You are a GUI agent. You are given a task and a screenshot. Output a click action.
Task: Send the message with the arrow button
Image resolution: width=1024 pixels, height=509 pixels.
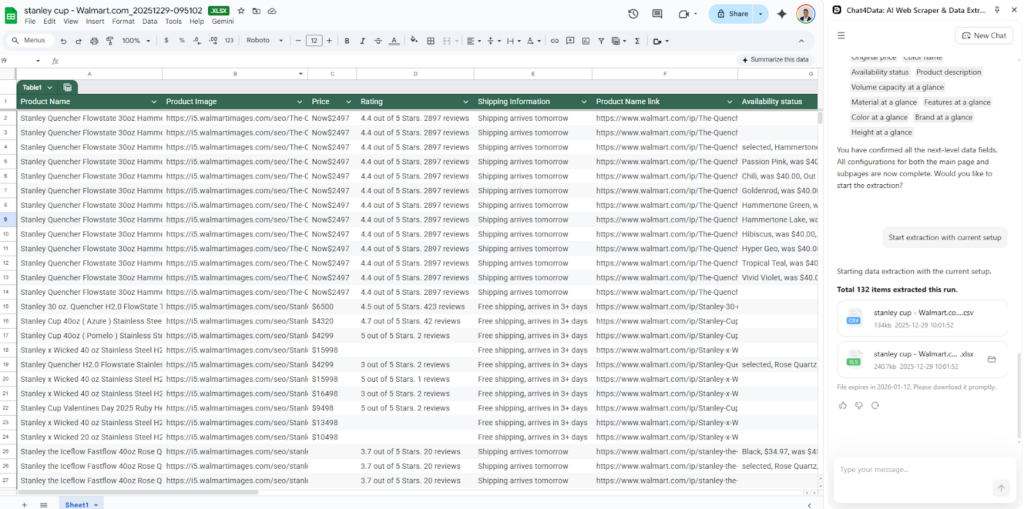point(1000,487)
